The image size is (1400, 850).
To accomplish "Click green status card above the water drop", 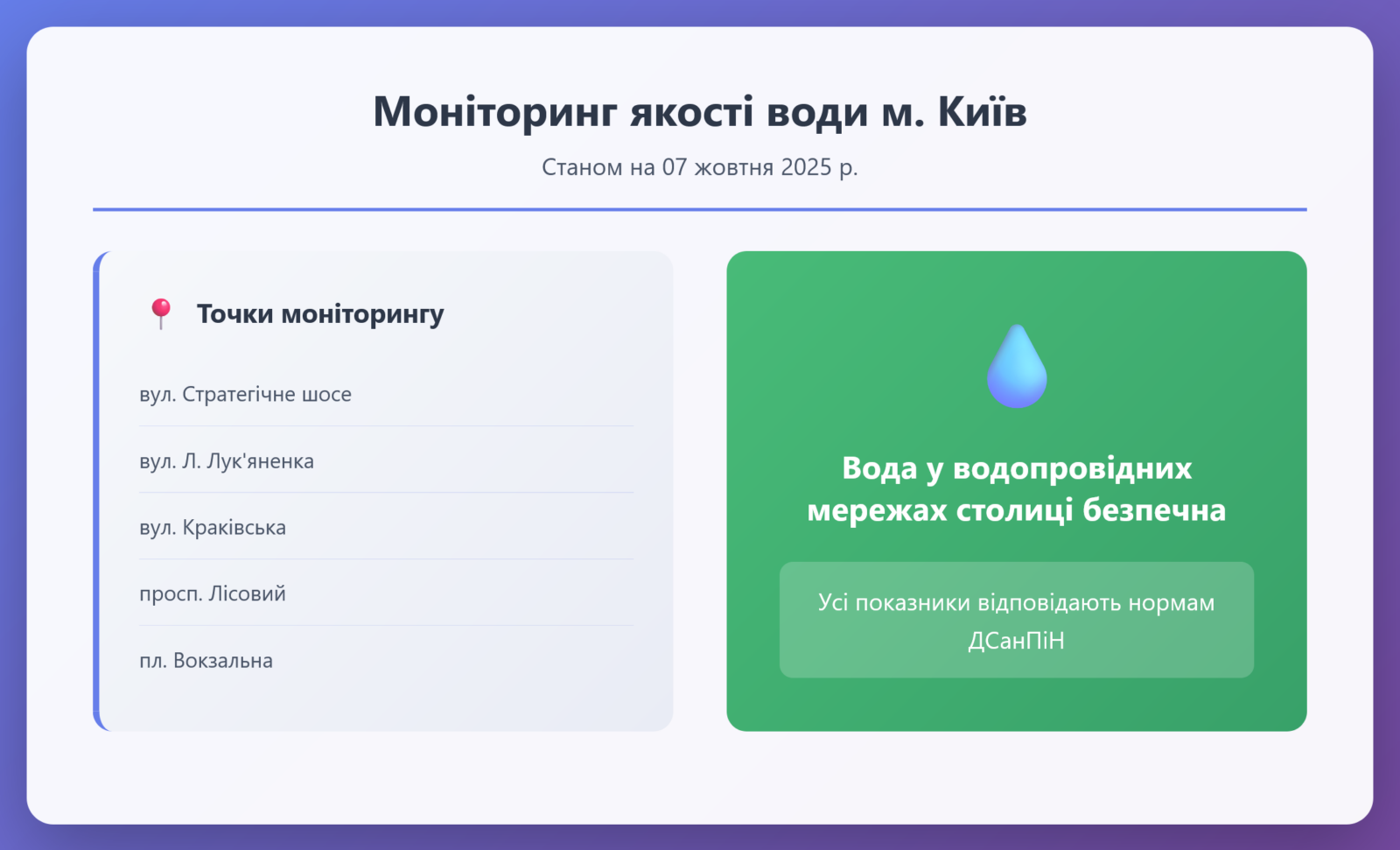I will (x=1016, y=285).
